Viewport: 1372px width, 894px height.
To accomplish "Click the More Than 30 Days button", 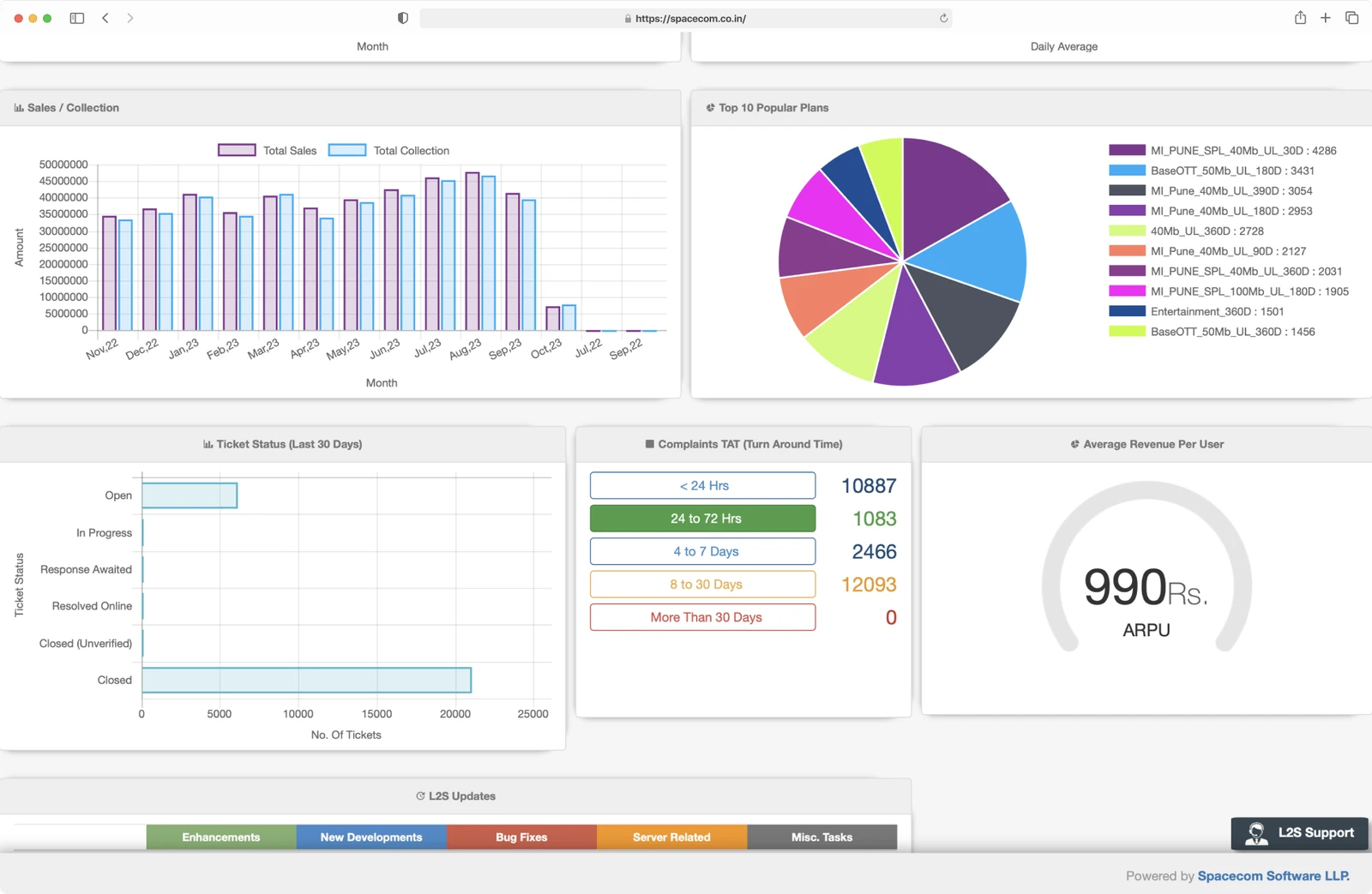I will click(702, 617).
